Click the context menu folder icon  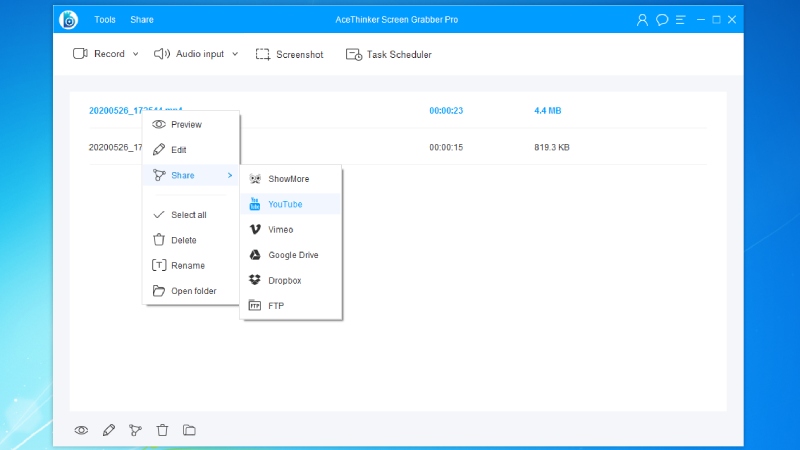pos(159,291)
